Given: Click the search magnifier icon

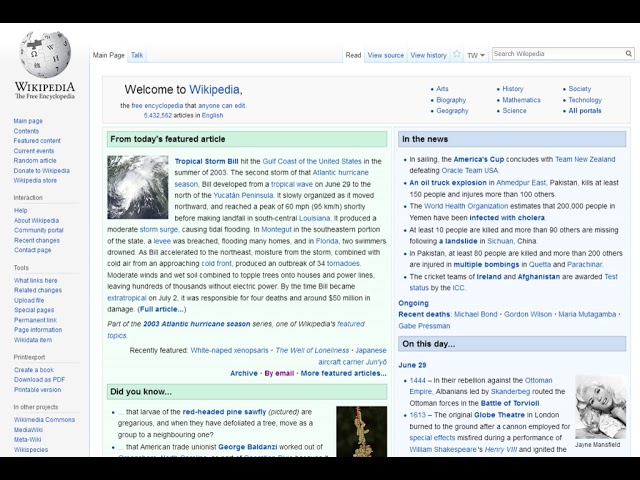Looking at the screenshot, I should click(629, 53).
